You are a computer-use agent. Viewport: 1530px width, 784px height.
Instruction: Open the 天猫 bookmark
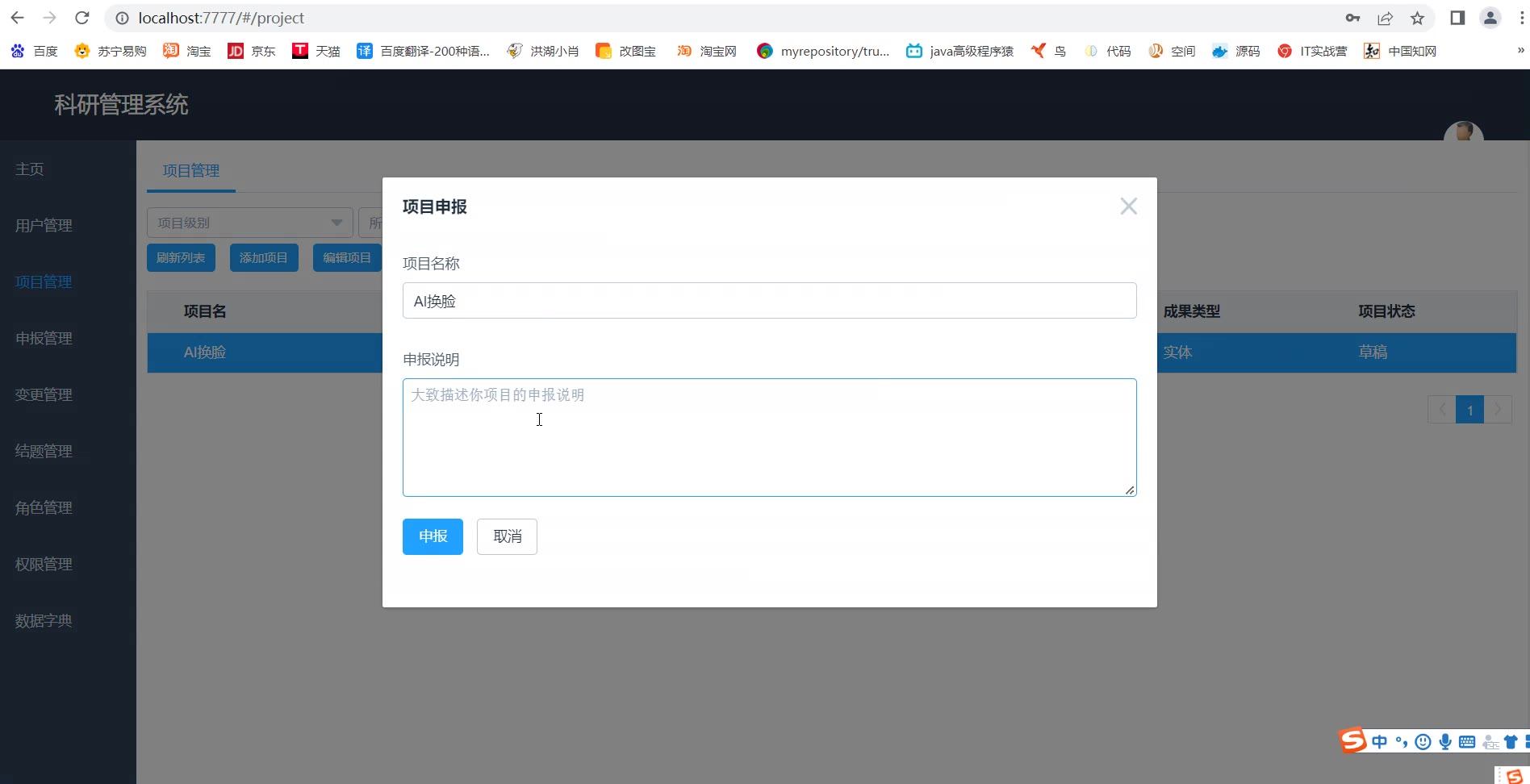[x=316, y=51]
